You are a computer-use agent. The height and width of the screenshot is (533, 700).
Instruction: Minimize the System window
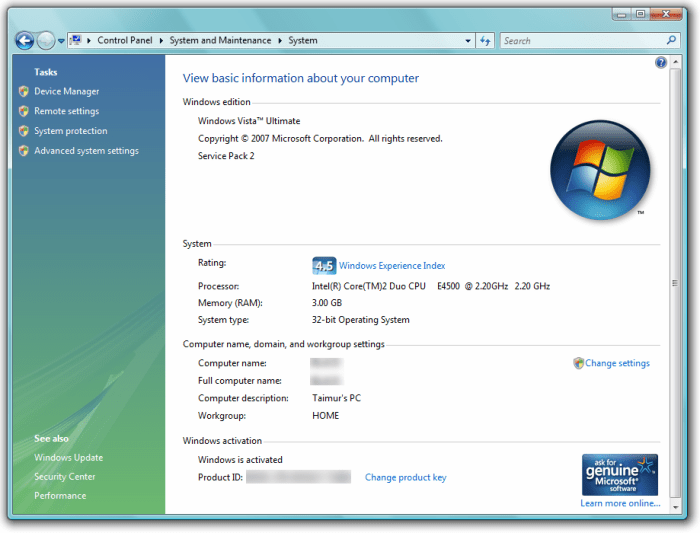(621, 14)
